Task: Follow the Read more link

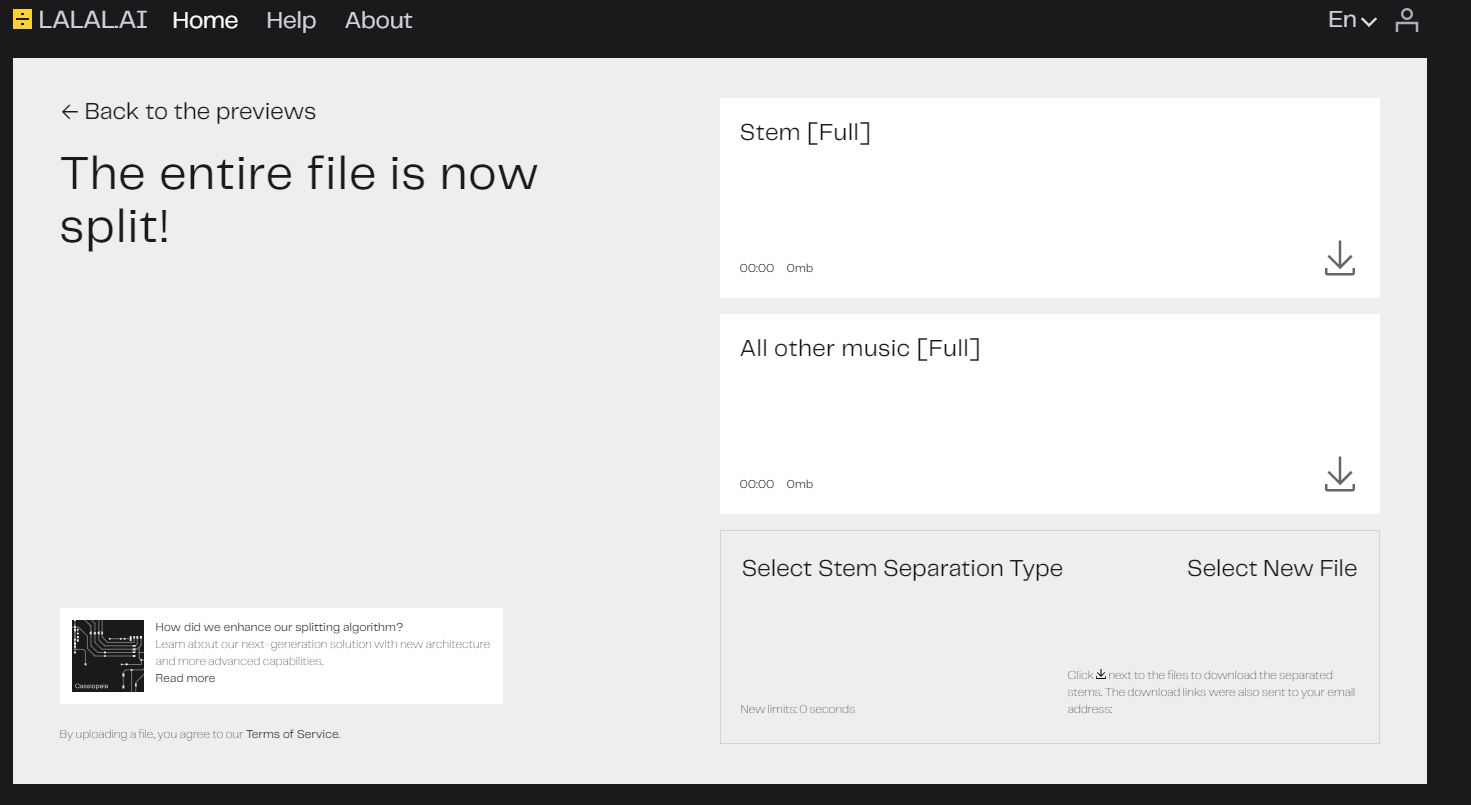Action: click(185, 678)
